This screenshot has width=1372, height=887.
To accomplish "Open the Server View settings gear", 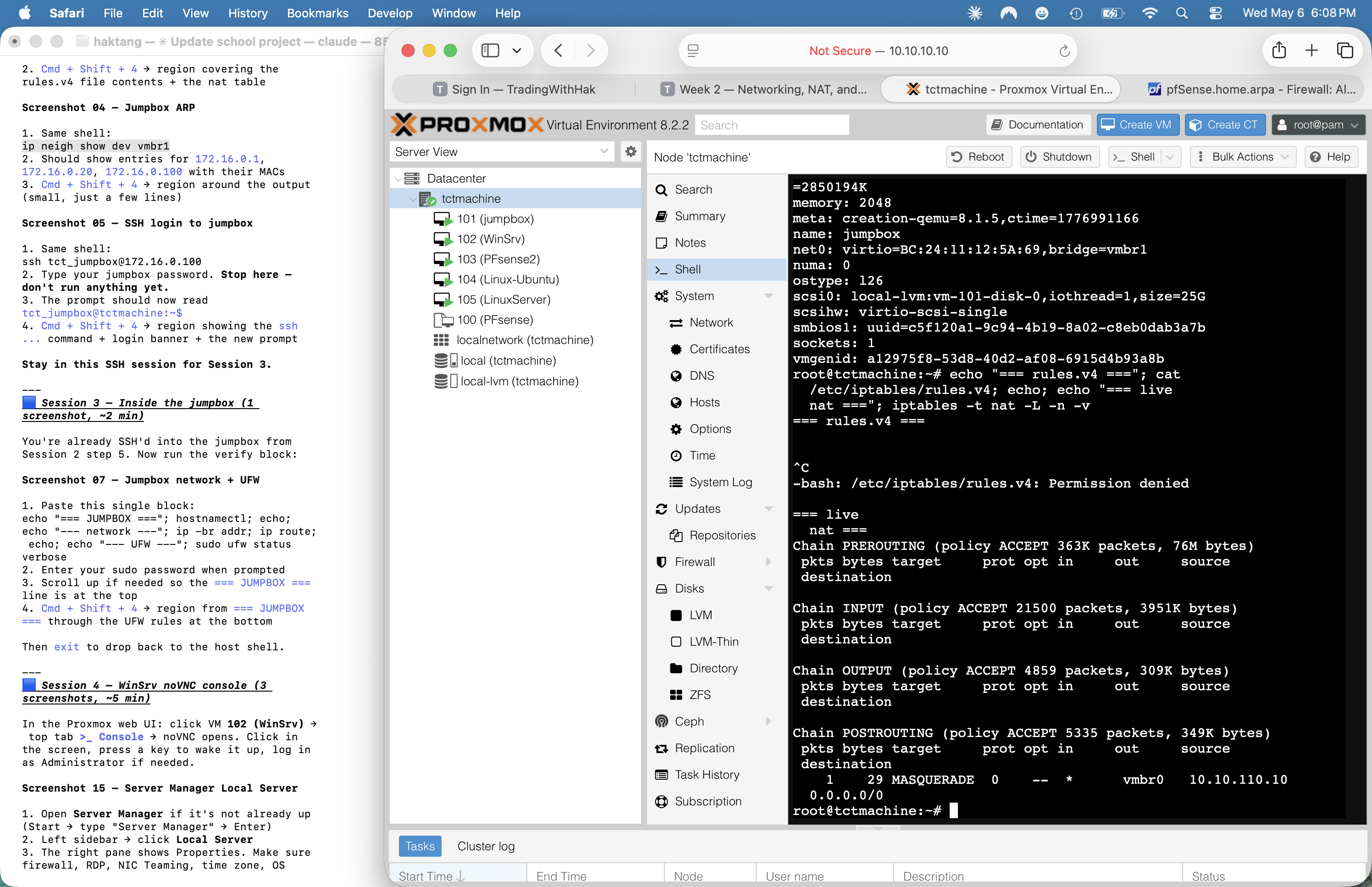I will pos(631,151).
